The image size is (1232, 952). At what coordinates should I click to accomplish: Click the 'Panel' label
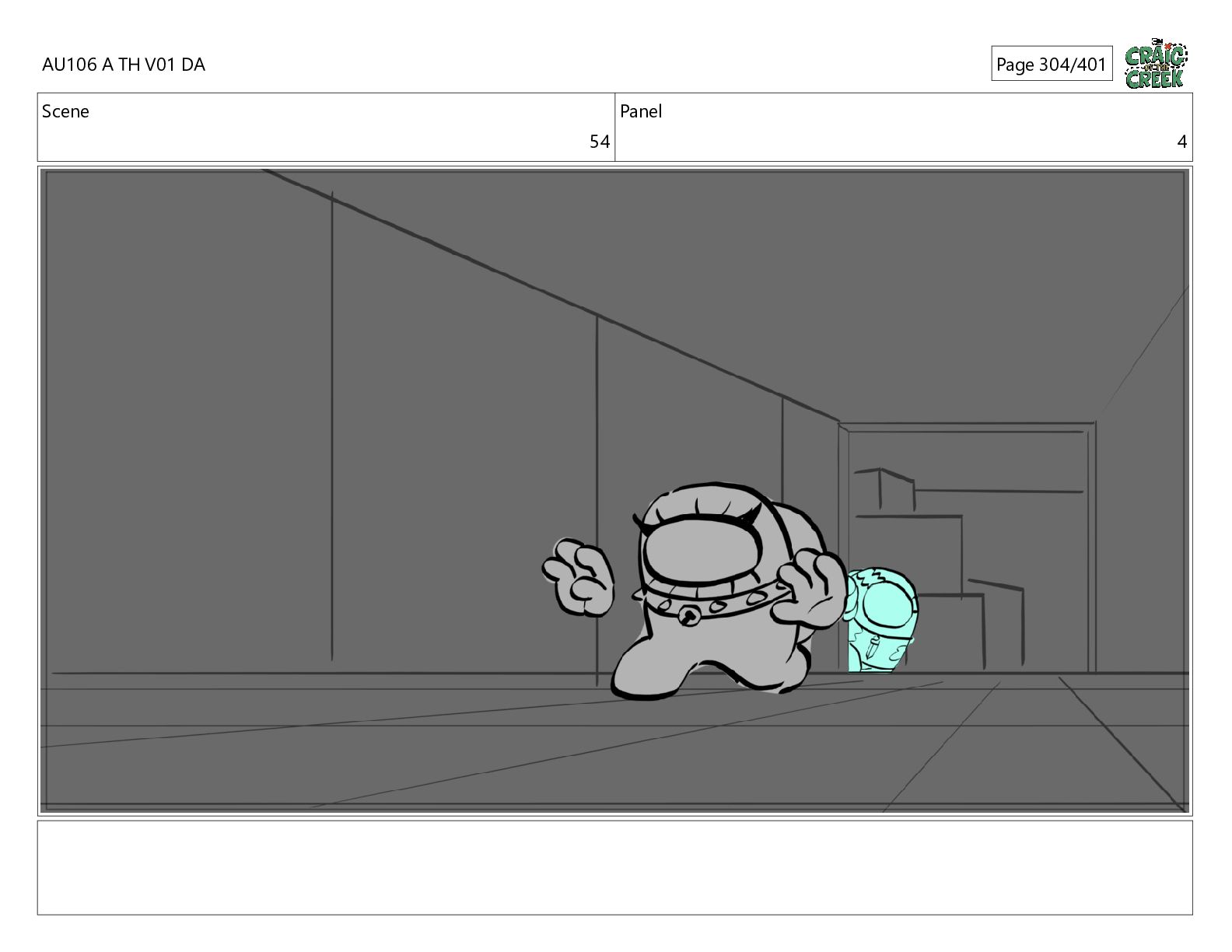pos(641,111)
